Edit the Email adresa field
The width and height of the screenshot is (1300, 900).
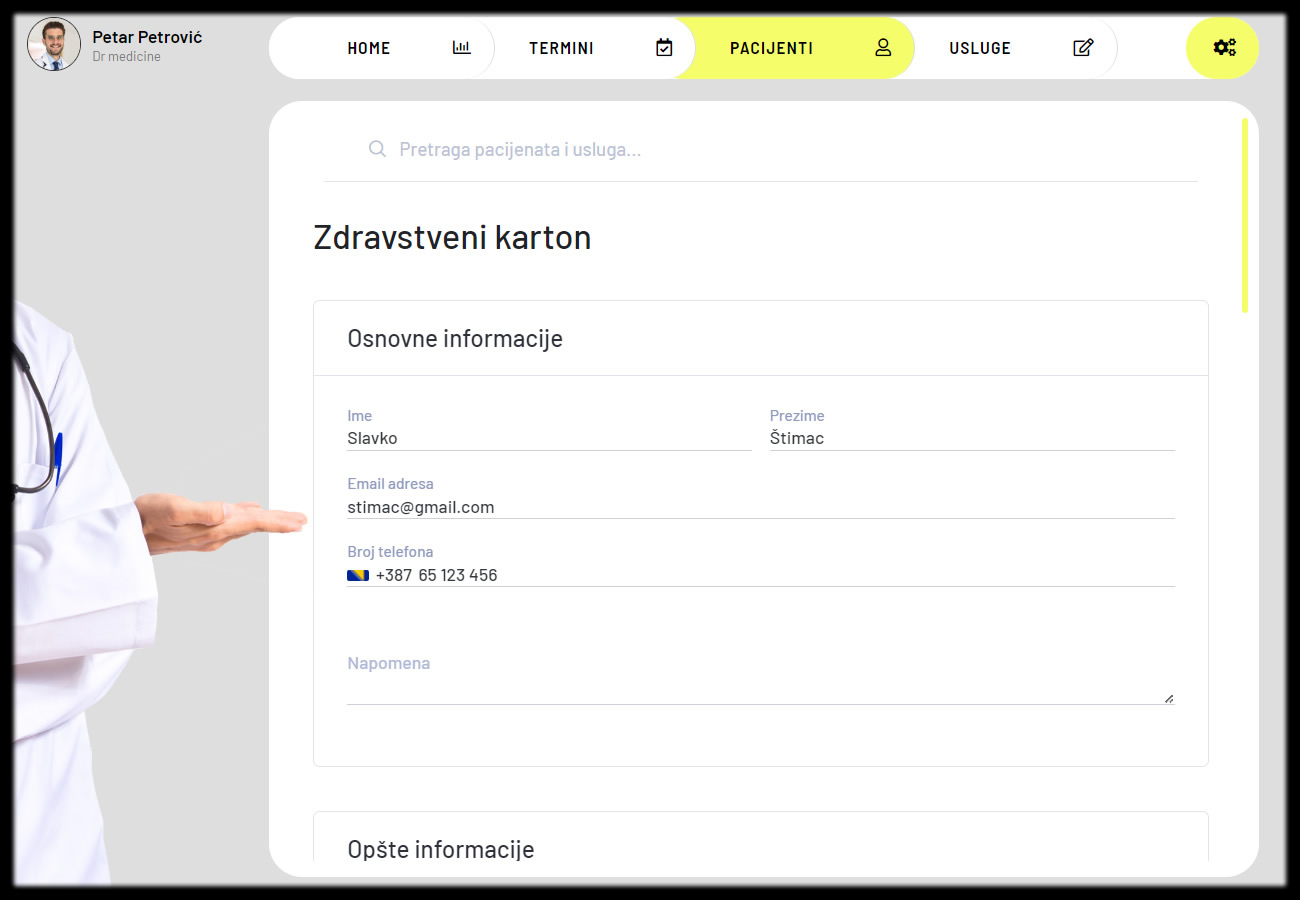pyautogui.click(x=760, y=507)
